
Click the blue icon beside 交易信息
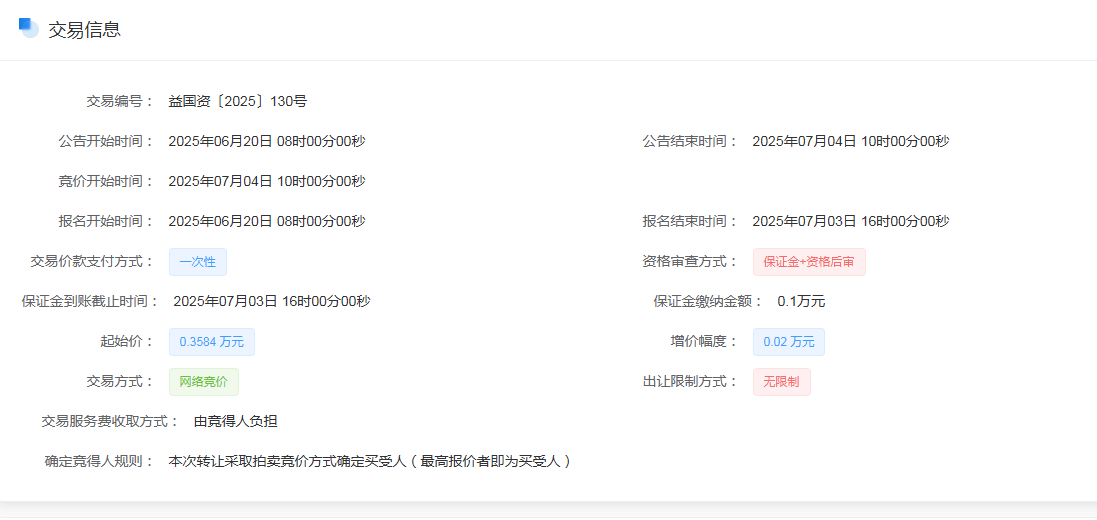coord(29,28)
